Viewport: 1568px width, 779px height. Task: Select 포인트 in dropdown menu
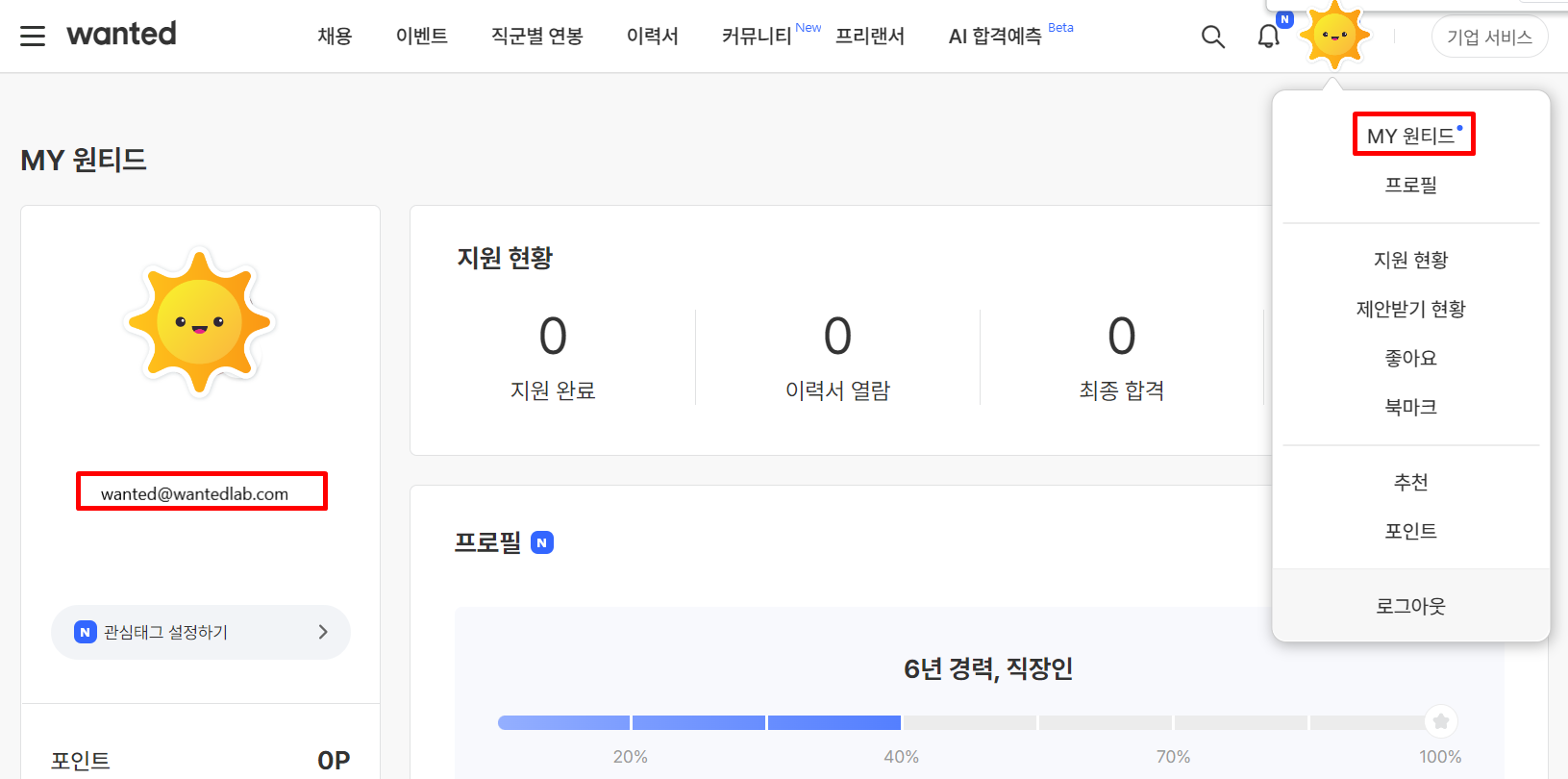[x=1411, y=531]
